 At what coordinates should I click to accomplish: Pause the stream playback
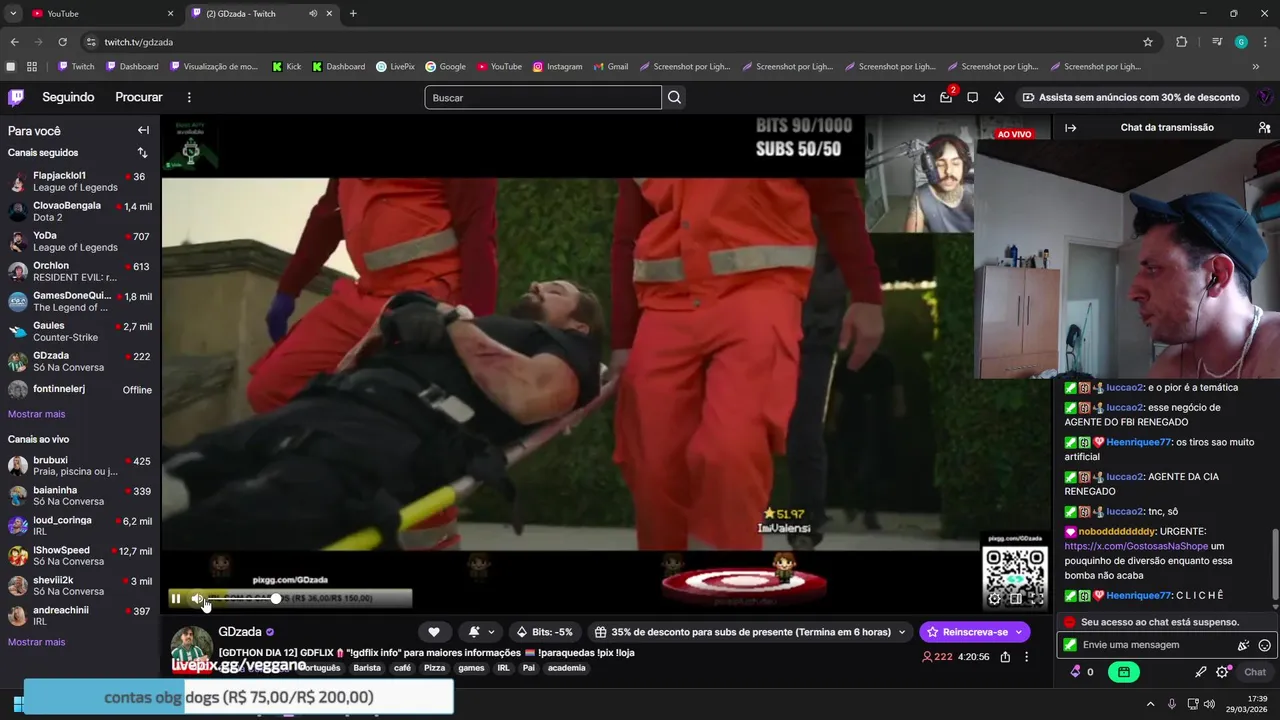coord(176,599)
